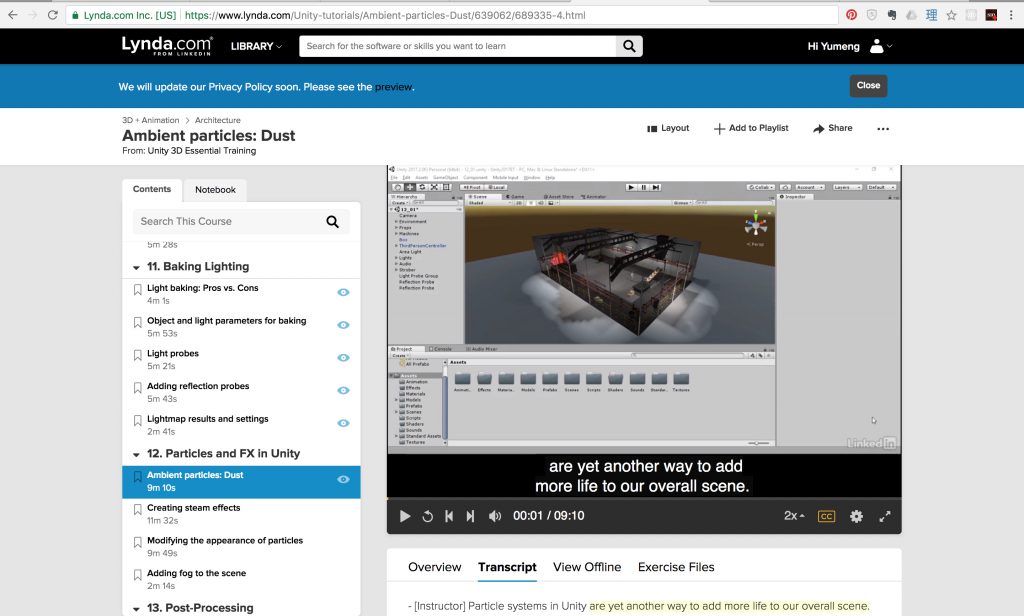
Task: Focus the main site search field
Action: (x=457, y=46)
